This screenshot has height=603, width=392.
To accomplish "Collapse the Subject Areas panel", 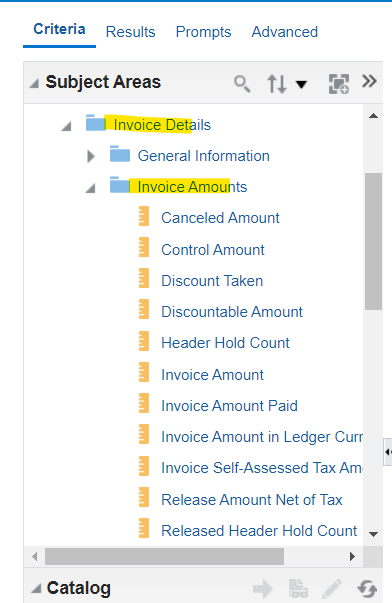I will 34,83.
